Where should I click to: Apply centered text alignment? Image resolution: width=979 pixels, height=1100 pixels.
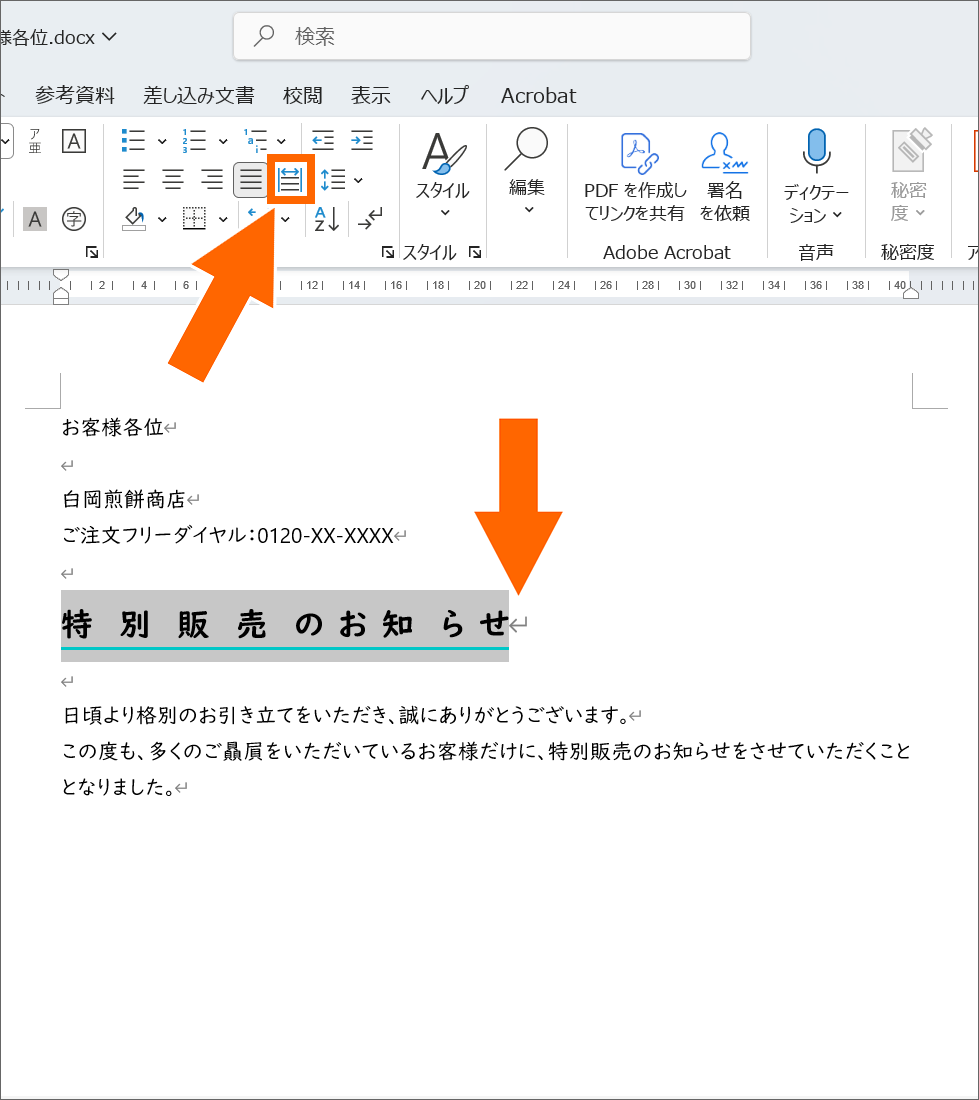point(172,180)
